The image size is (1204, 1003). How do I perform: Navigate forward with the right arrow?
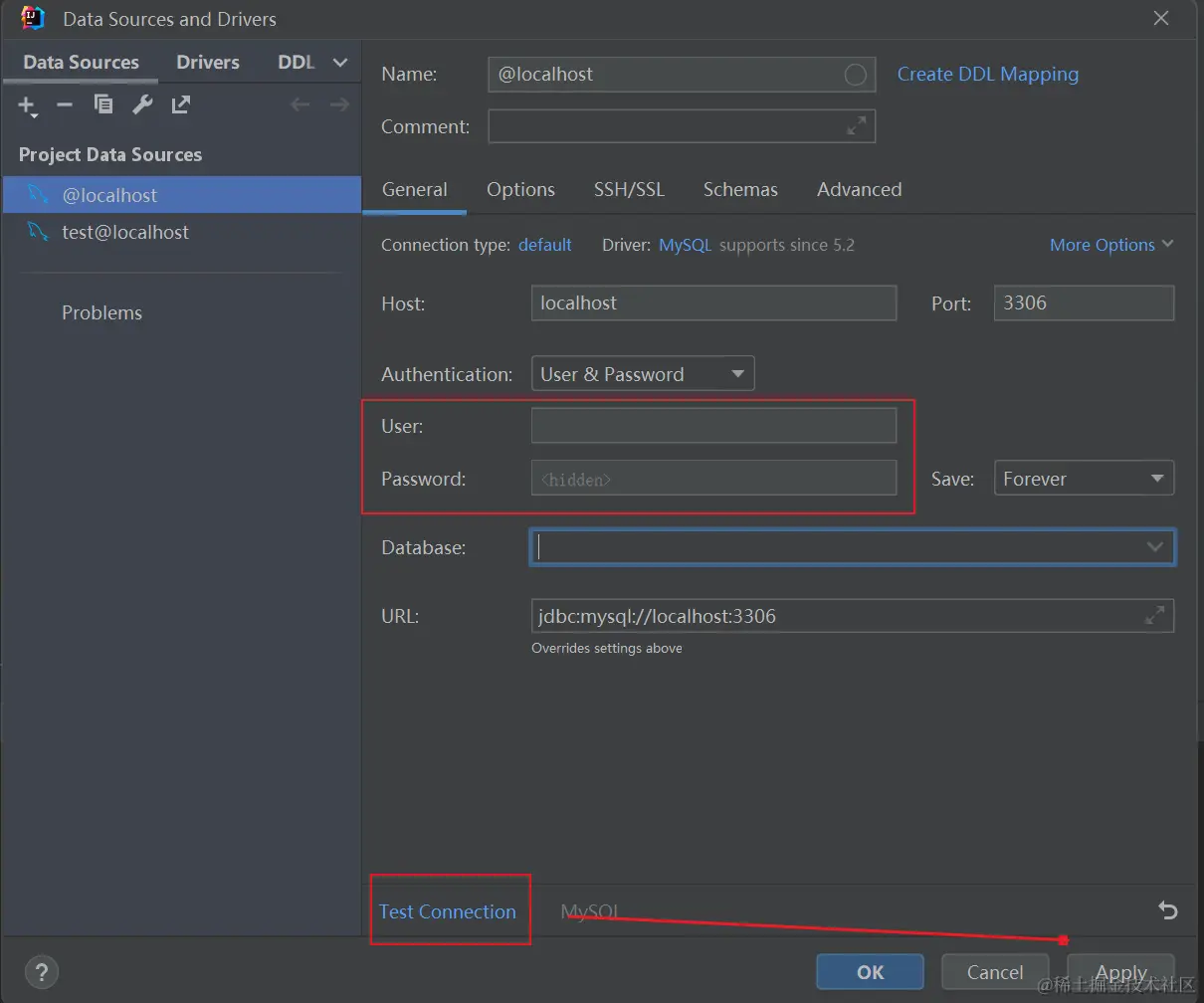(339, 104)
